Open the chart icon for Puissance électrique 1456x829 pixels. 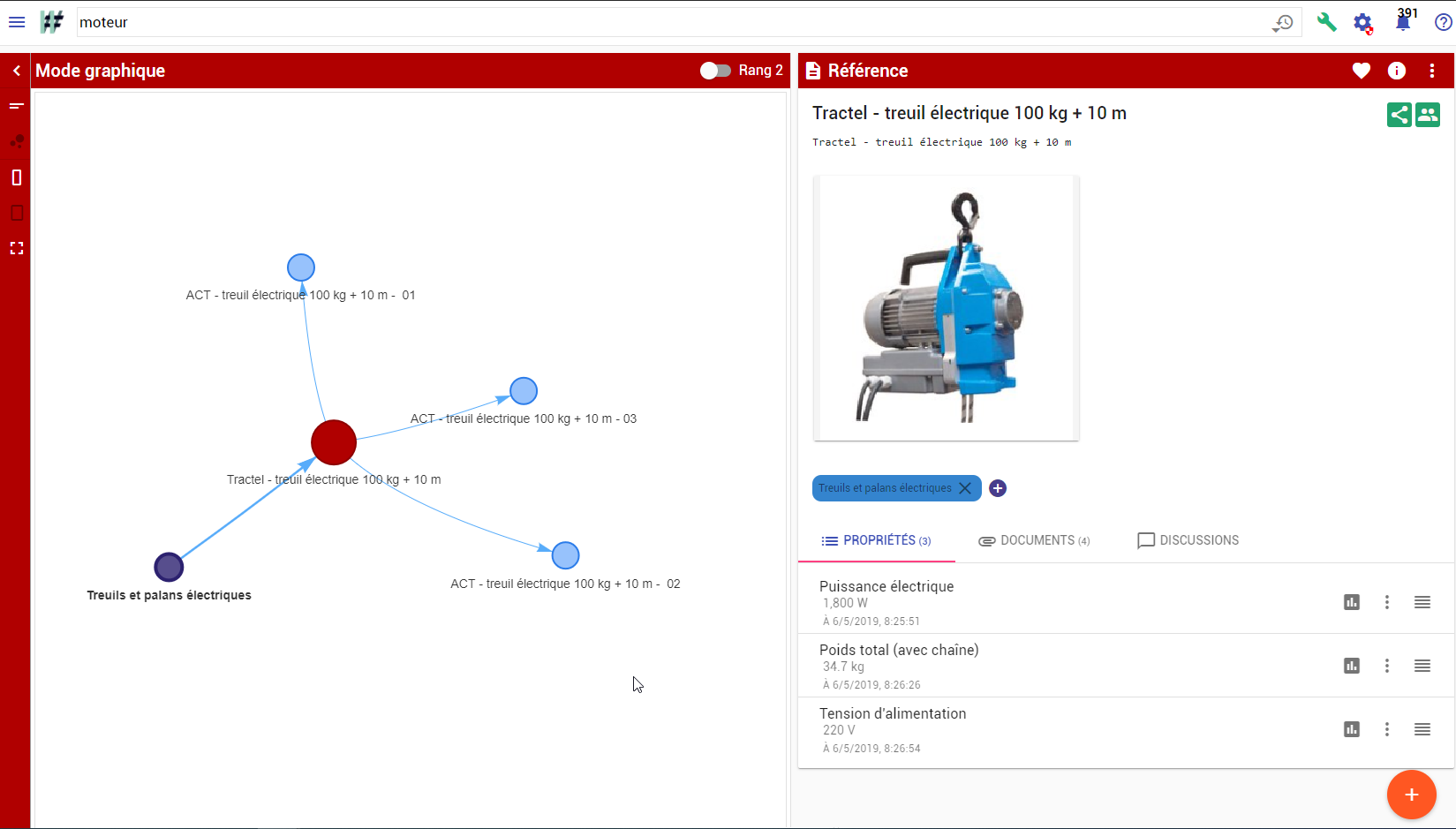1352,602
